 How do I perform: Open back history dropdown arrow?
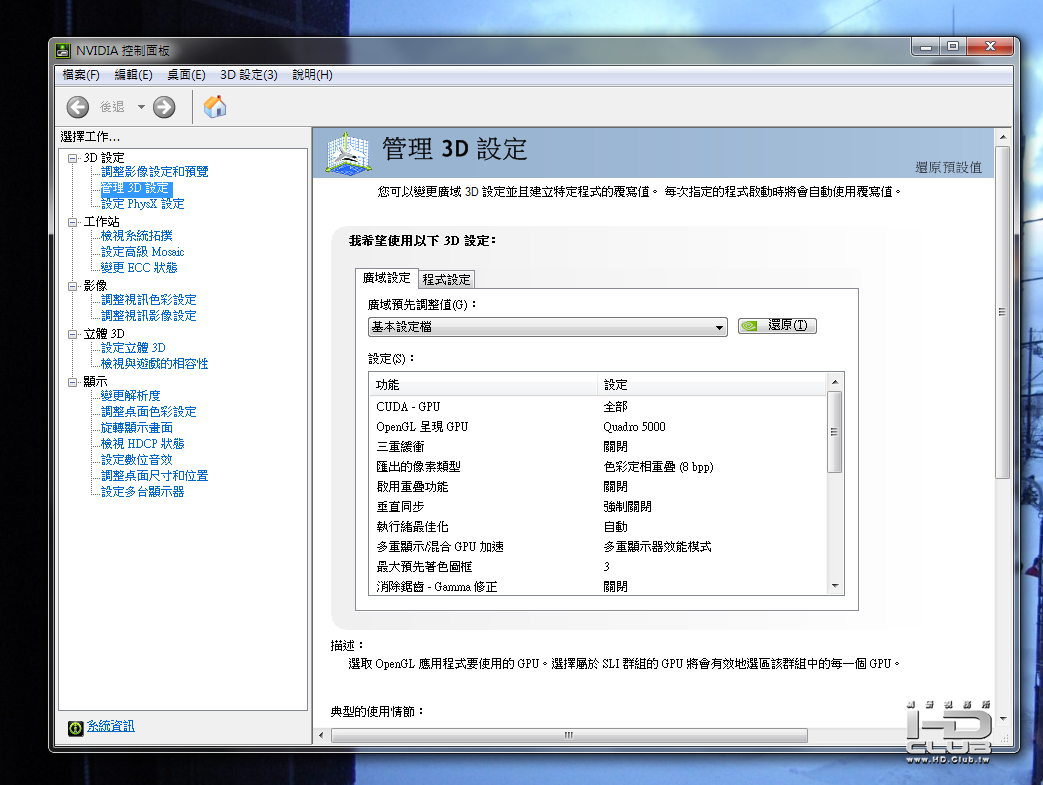[141, 107]
